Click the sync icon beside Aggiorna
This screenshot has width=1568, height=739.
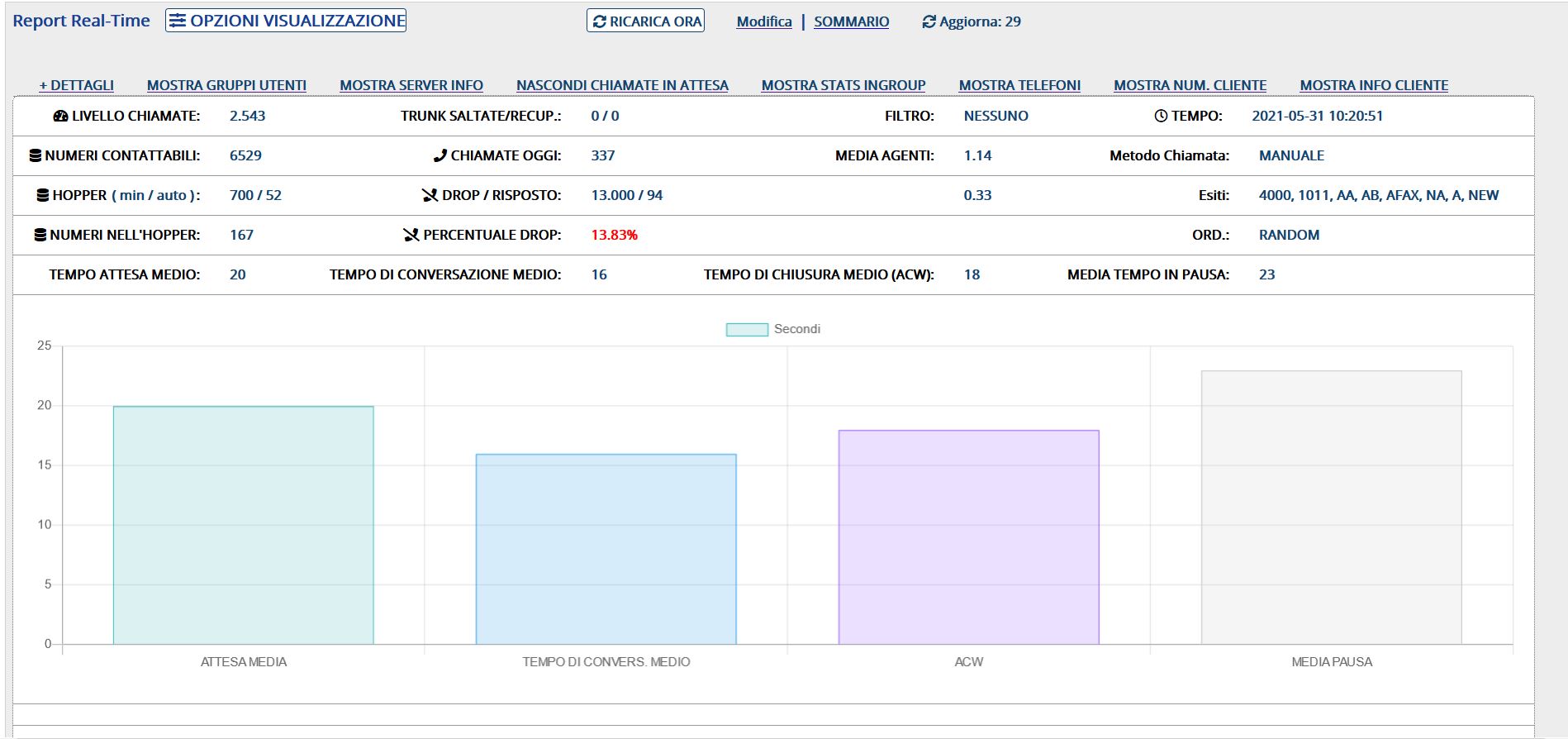pyautogui.click(x=929, y=21)
